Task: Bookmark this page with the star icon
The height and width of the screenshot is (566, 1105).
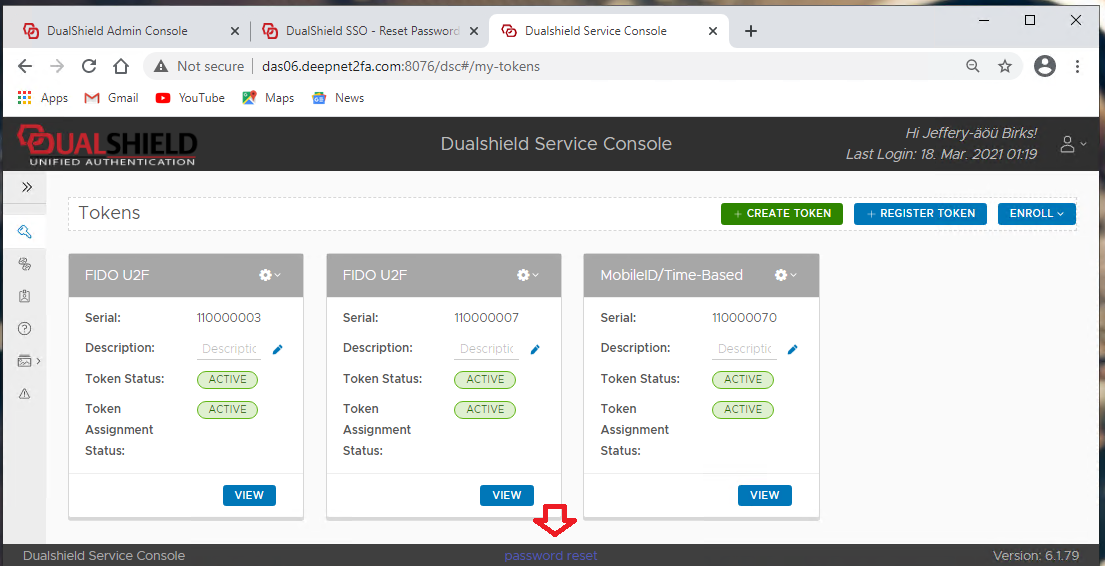Action: click(1005, 66)
